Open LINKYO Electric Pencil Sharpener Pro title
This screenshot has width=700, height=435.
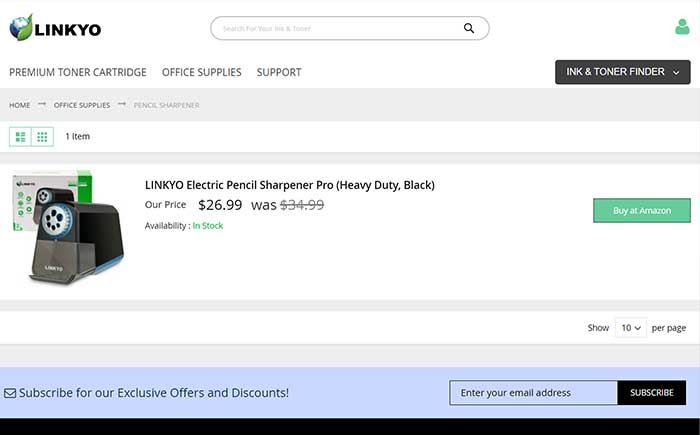pyautogui.click(x=290, y=185)
